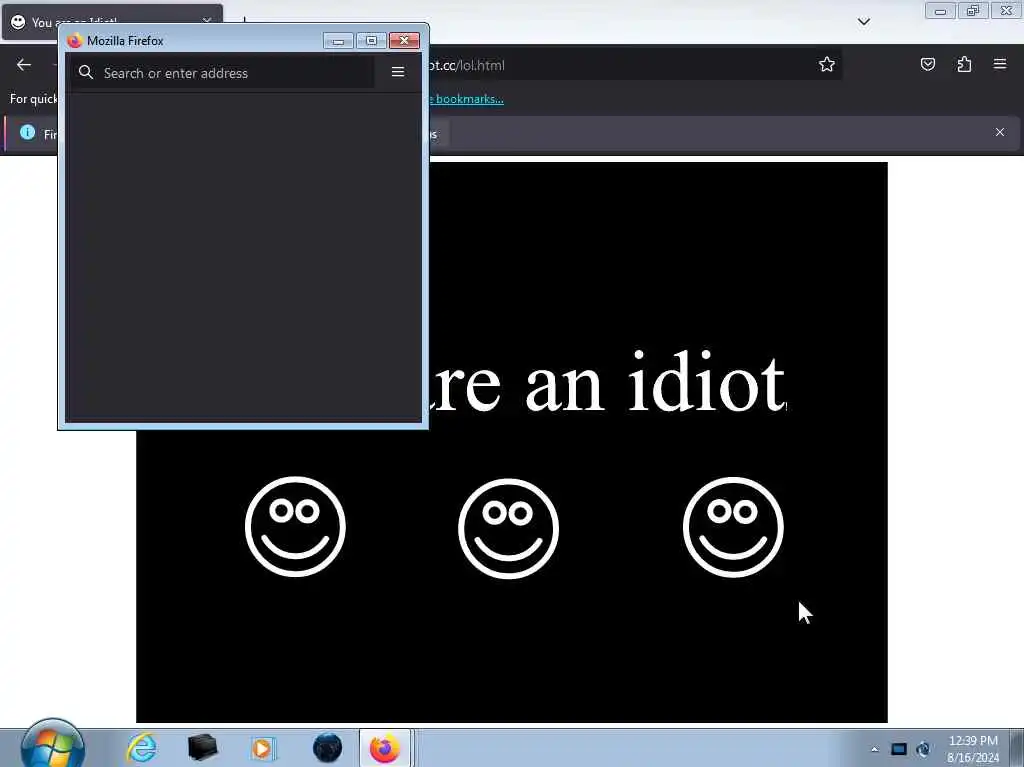
Task: Click the smiley favicon on the tab
Action: [x=18, y=22]
